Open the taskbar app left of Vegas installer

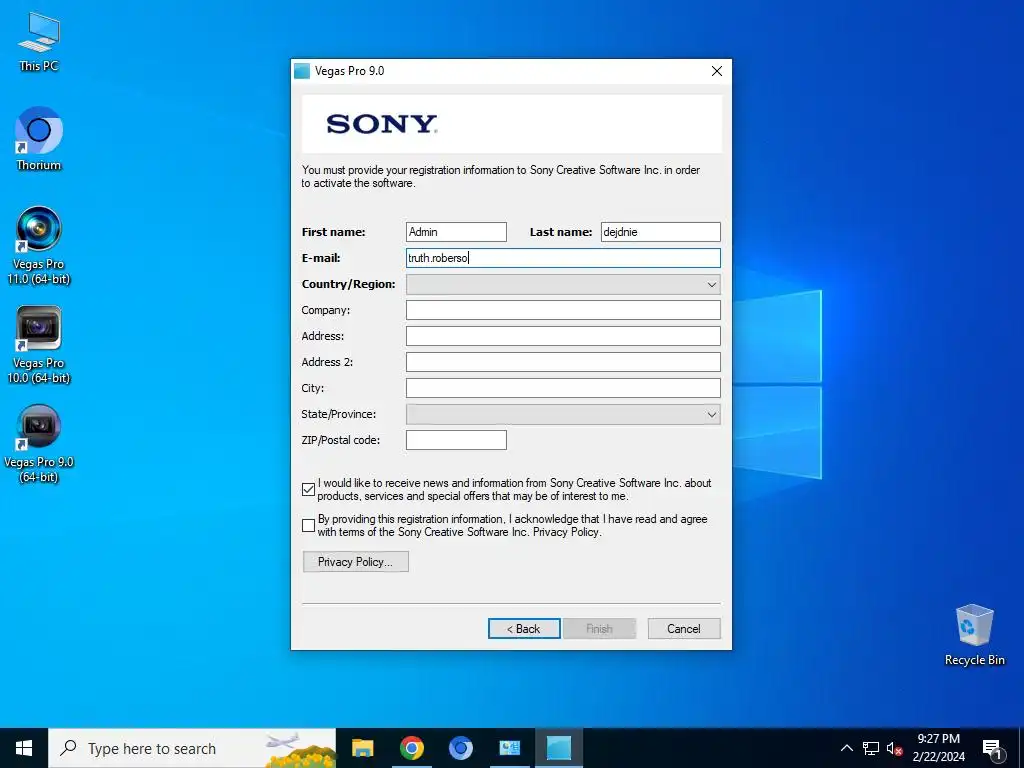[x=509, y=748]
